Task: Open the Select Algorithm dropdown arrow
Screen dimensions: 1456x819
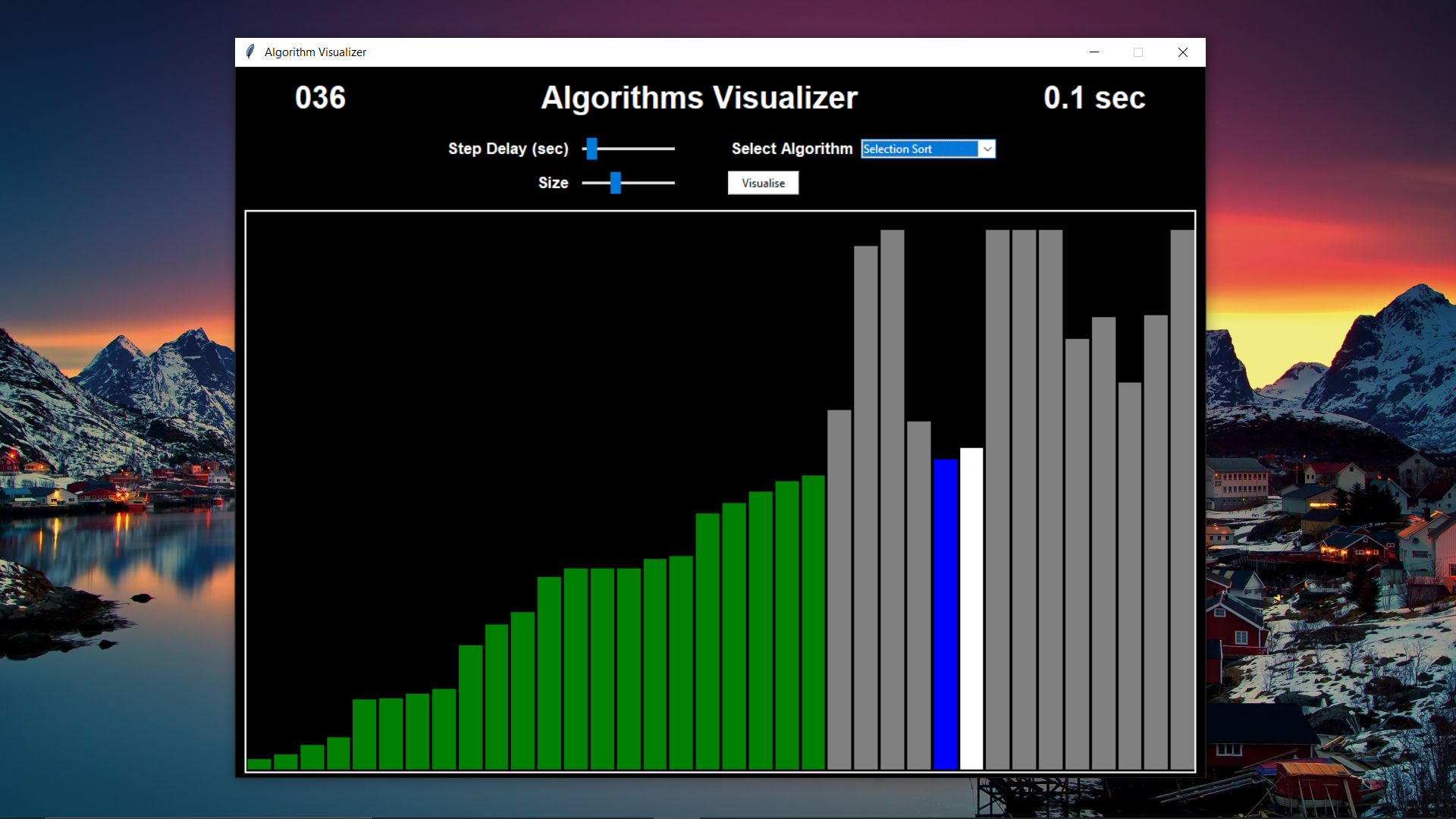Action: click(987, 149)
